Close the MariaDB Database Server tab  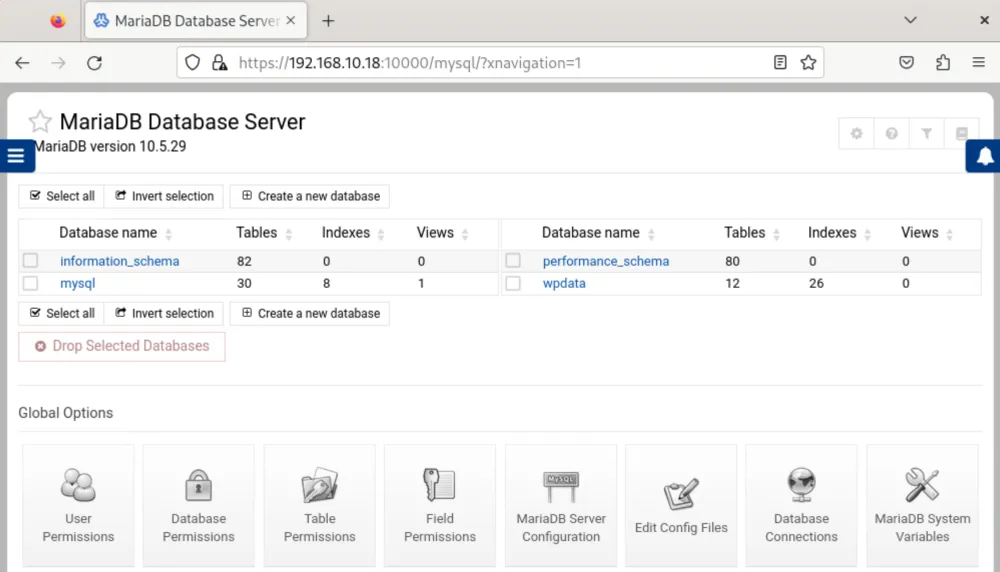[x=291, y=20]
